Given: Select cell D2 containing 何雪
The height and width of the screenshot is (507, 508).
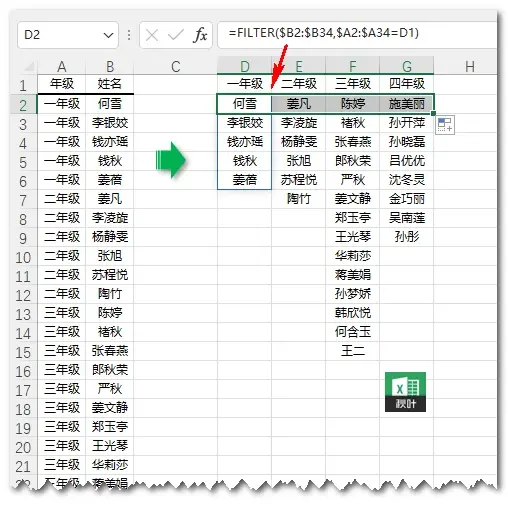Looking at the screenshot, I should (244, 104).
